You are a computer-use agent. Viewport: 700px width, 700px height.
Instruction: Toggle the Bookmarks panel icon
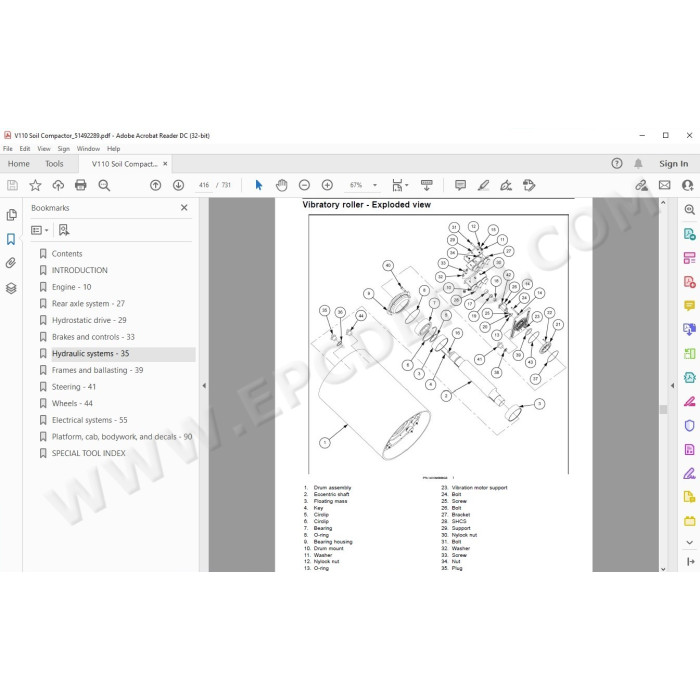11,239
